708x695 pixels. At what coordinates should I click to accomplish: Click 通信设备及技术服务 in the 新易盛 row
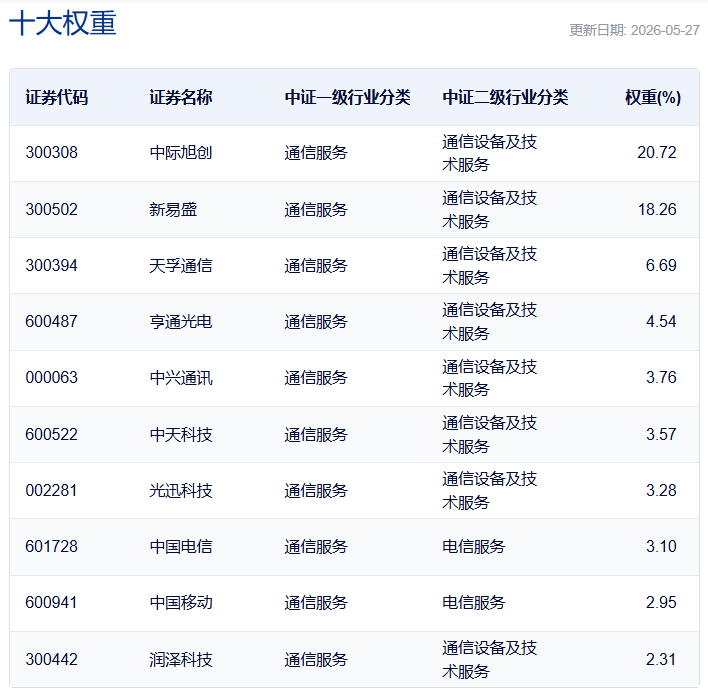489,210
